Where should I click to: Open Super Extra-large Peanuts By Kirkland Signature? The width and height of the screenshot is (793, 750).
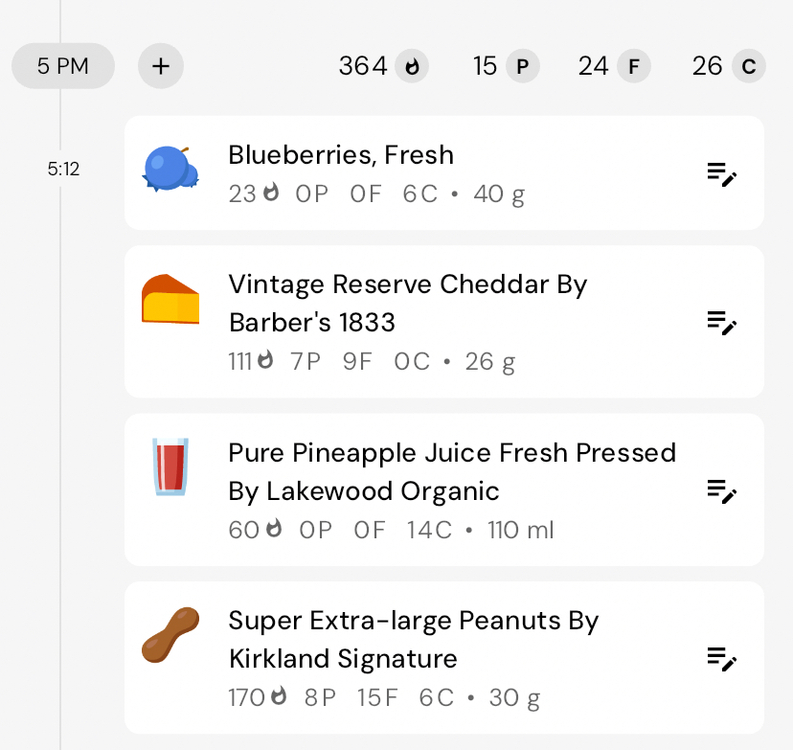click(413, 639)
